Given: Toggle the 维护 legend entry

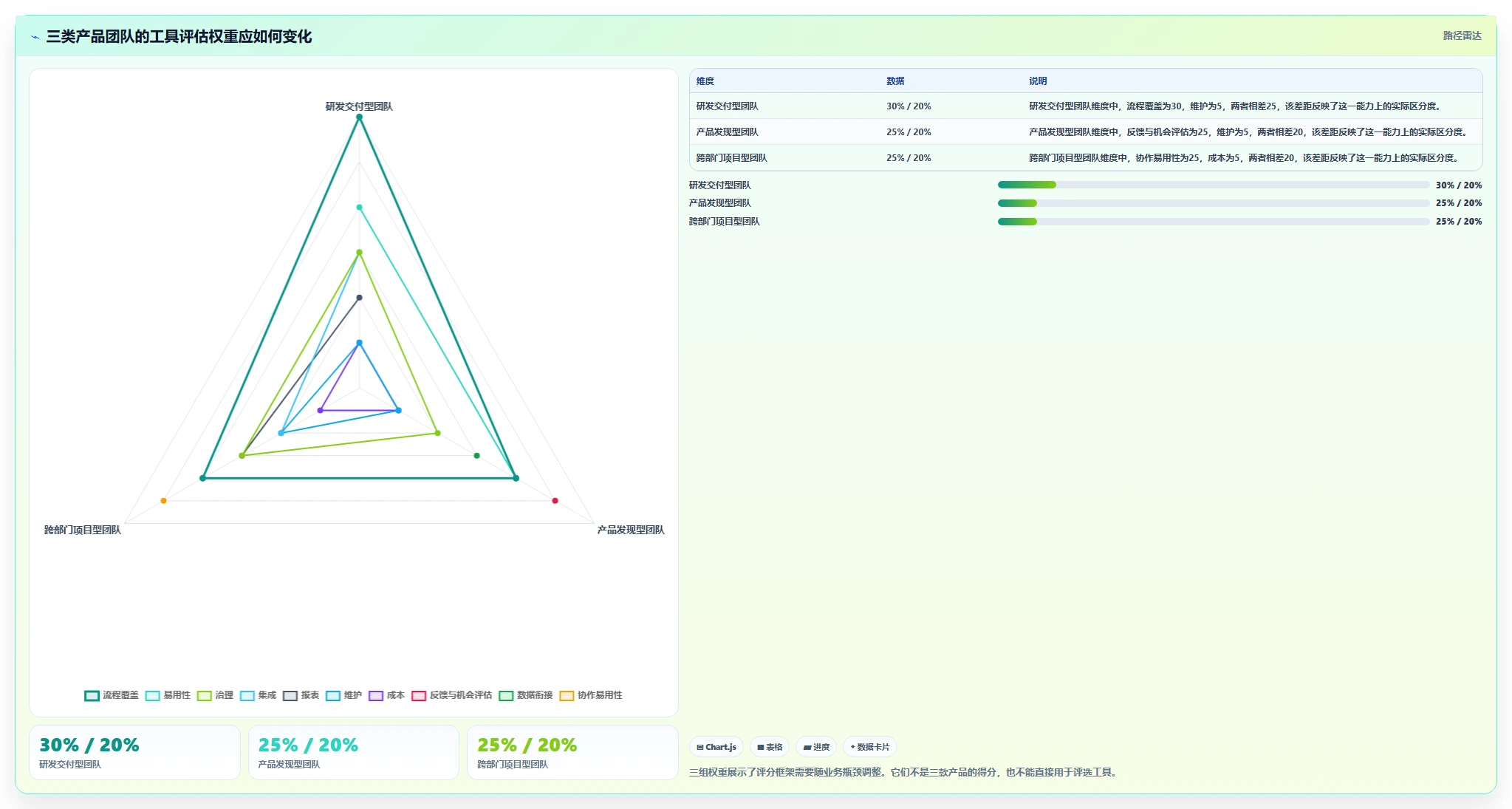Looking at the screenshot, I should click(343, 695).
